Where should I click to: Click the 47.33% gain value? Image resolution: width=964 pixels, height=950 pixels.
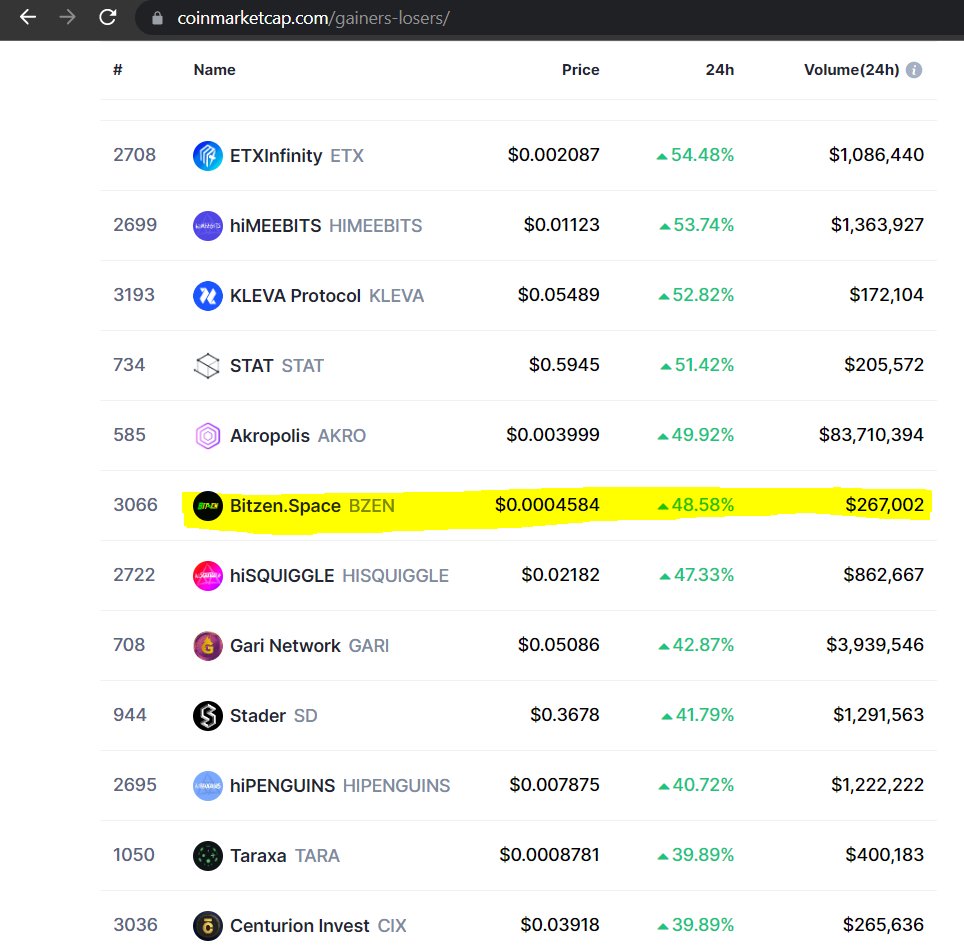[697, 575]
